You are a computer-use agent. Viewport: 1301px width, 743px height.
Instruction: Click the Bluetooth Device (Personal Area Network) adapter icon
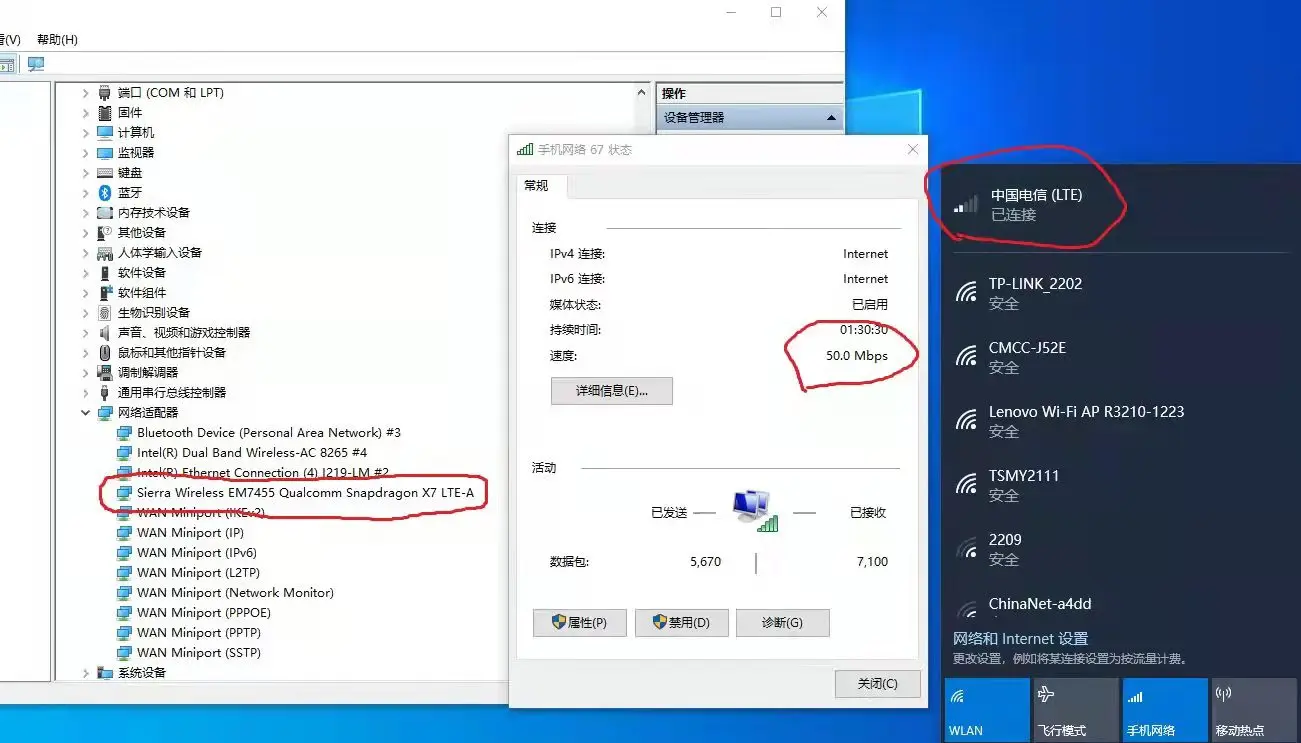point(124,433)
